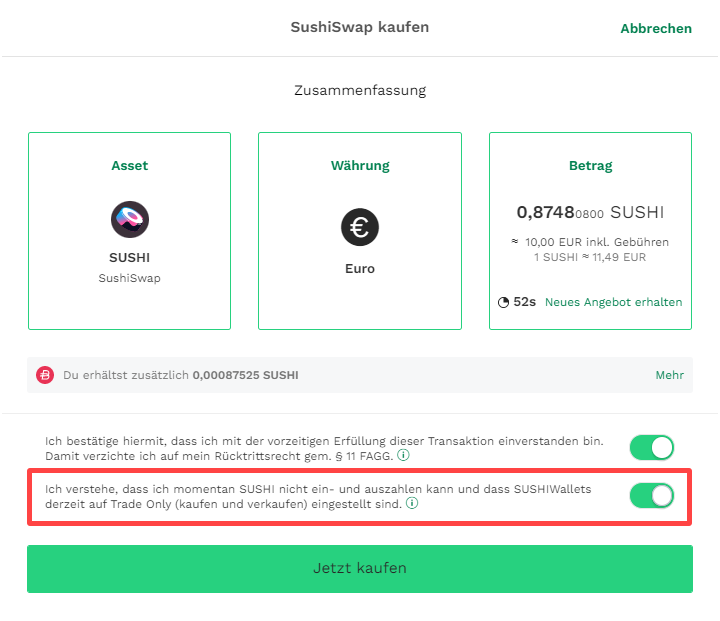This screenshot has height=621, width=720.
Task: Click the SushiSwap kaufen title
Action: tap(360, 27)
